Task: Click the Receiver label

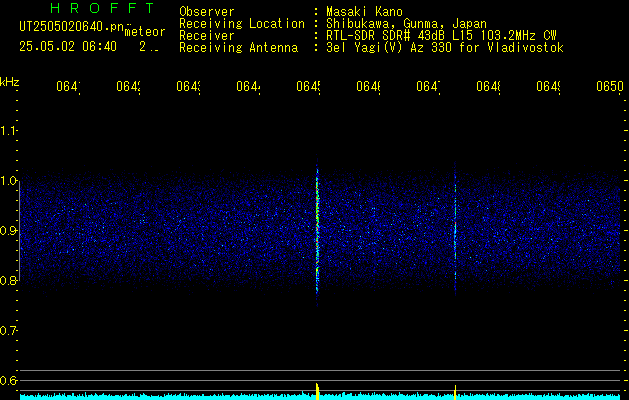Action: 207,36
